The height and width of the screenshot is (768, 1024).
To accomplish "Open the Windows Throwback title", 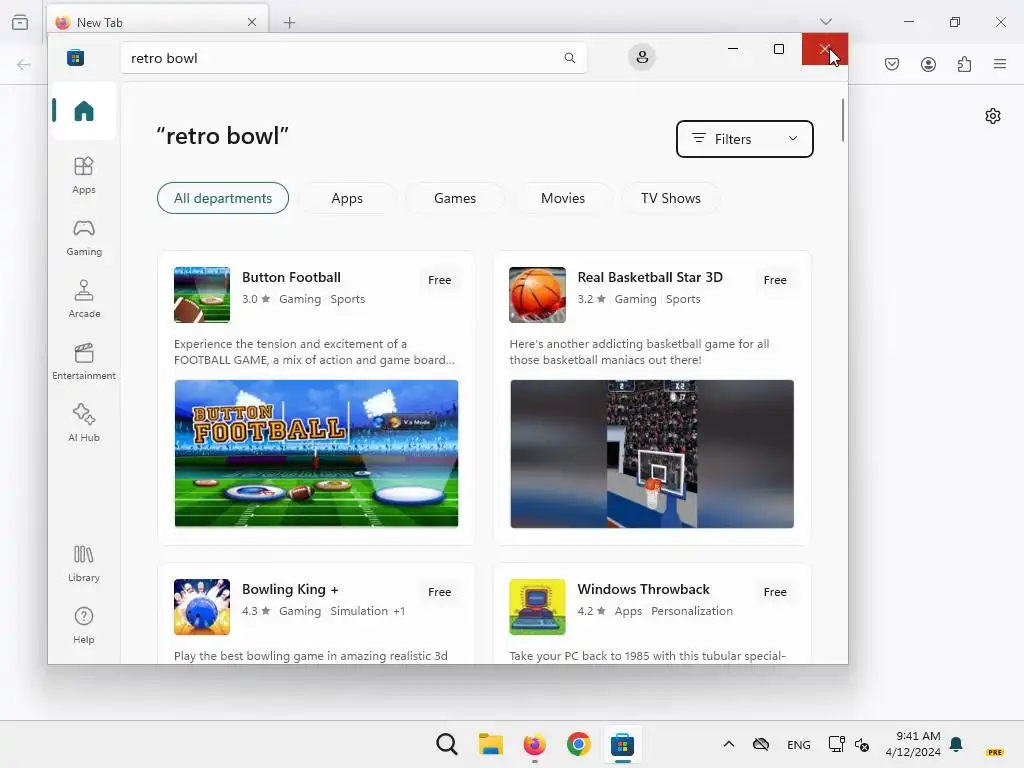I will [x=643, y=589].
